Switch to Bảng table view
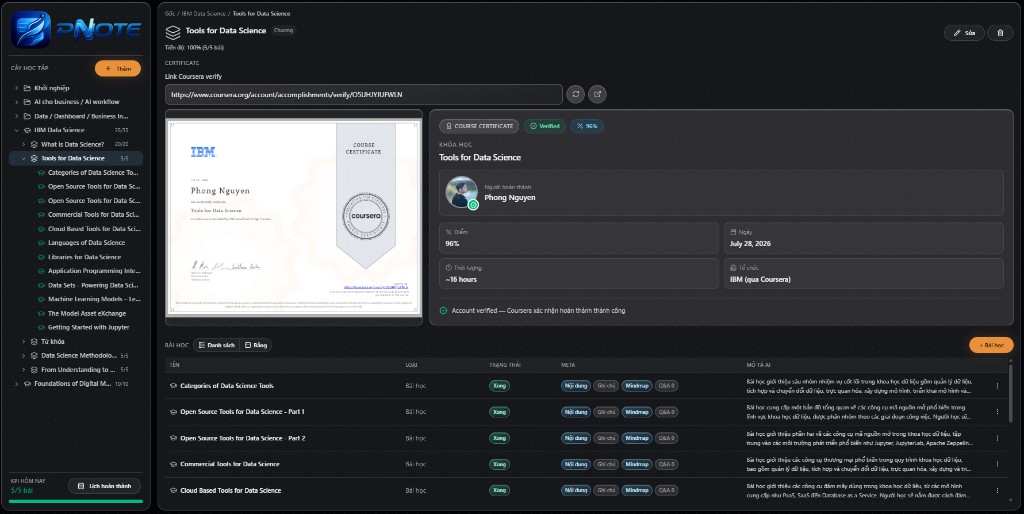1024x514 pixels. (x=256, y=345)
